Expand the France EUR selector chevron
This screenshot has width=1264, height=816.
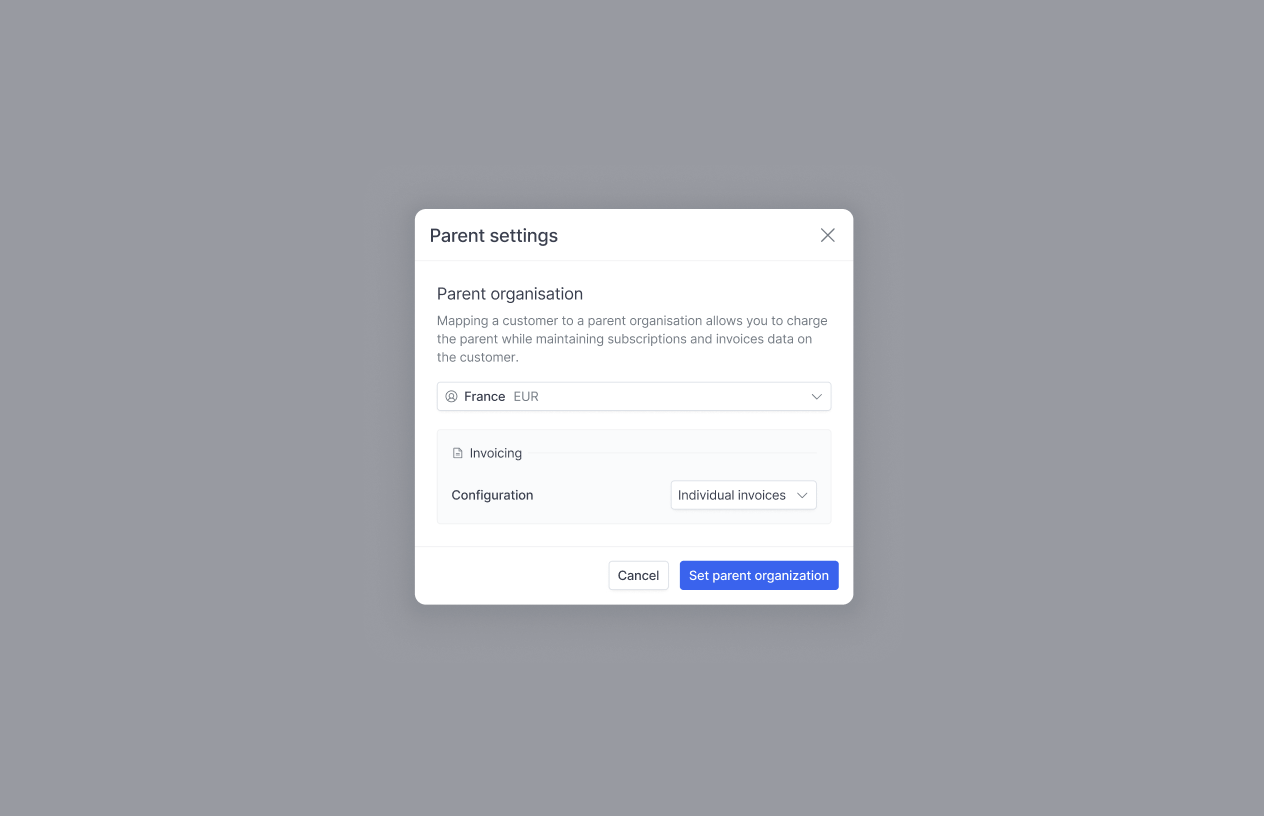816,397
